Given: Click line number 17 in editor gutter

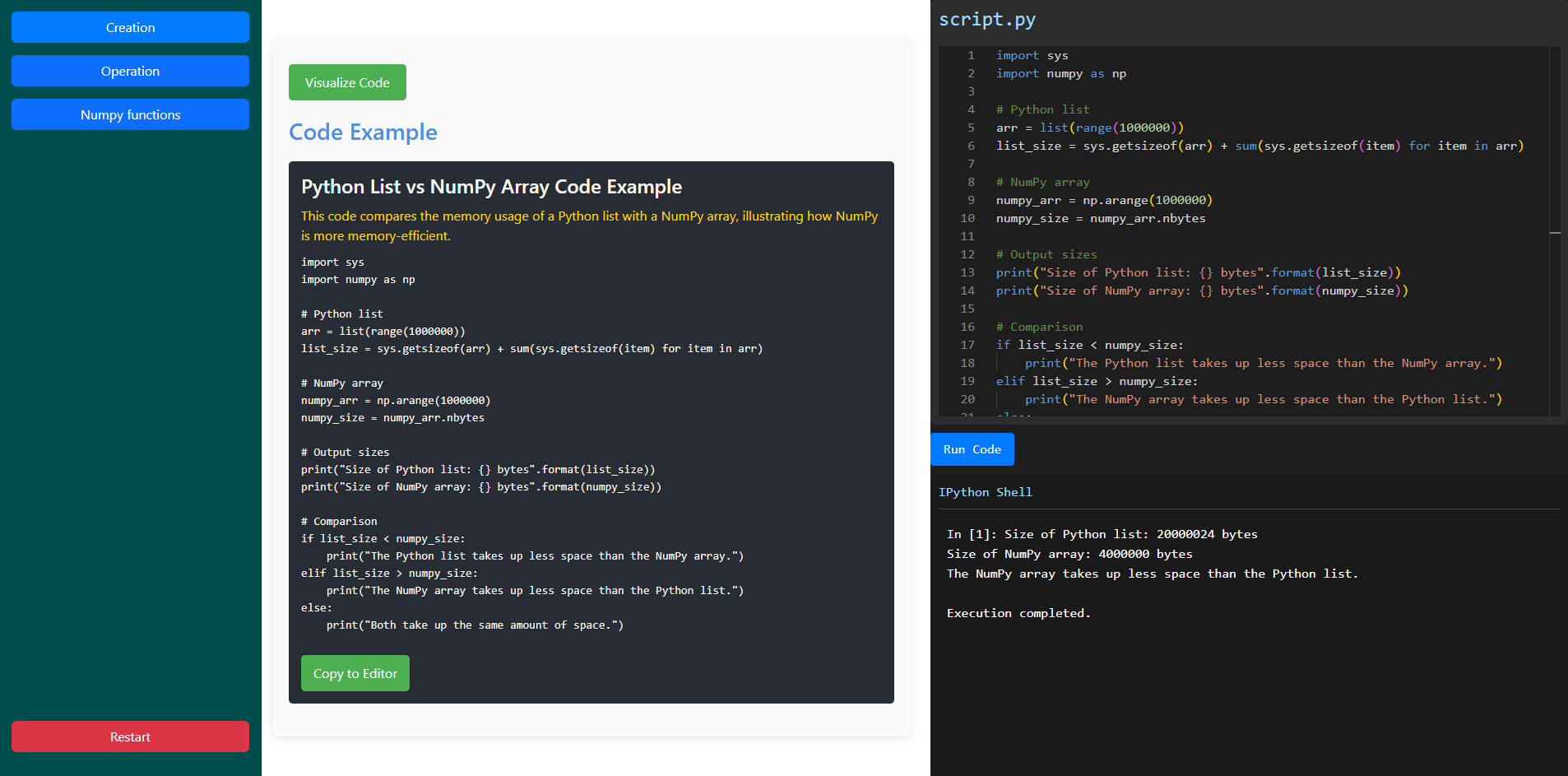Looking at the screenshot, I should point(967,345).
